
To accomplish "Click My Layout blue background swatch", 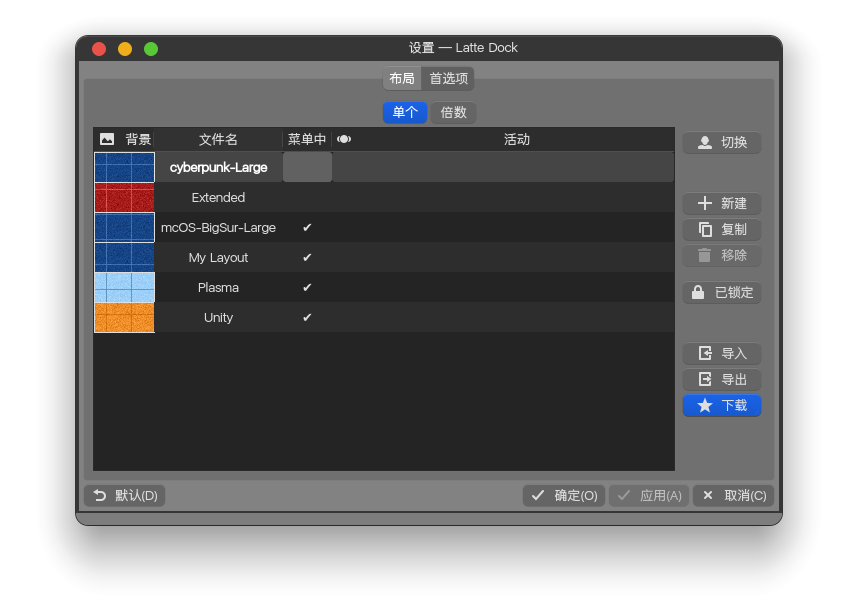I will click(125, 258).
